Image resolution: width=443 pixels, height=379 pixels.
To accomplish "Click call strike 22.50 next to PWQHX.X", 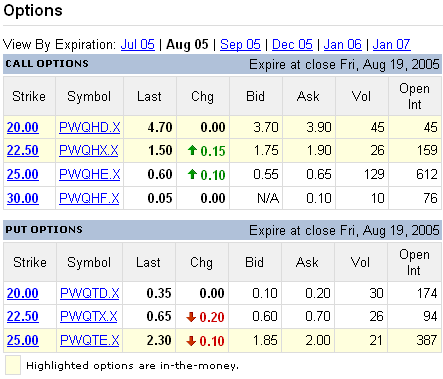I will coord(23,150).
